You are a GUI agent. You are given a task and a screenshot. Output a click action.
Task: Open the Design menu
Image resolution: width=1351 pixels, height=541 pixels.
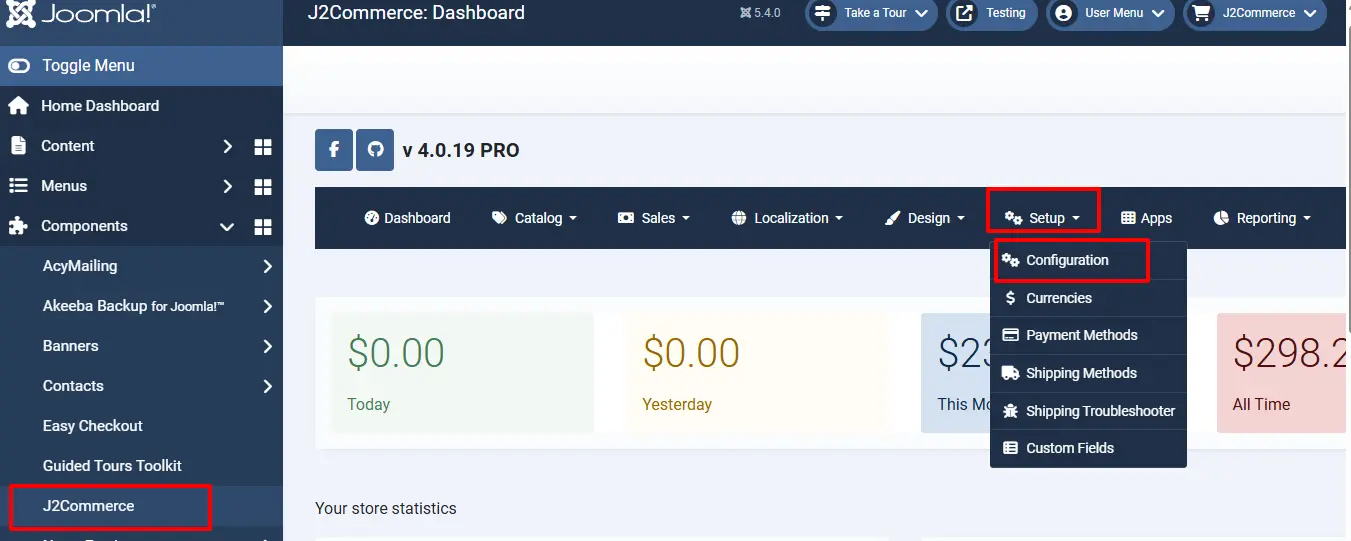pyautogui.click(x=925, y=218)
